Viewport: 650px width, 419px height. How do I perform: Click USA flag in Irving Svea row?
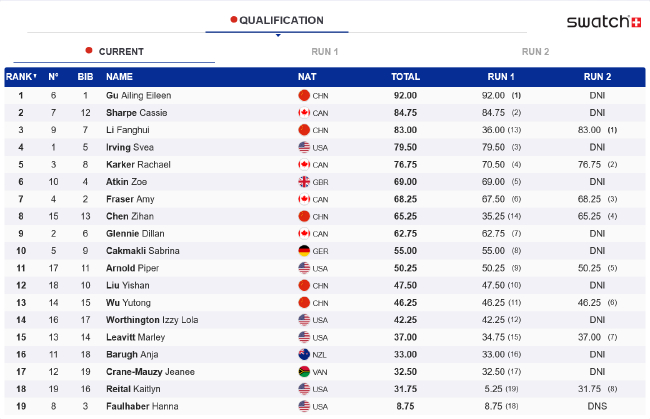(304, 147)
